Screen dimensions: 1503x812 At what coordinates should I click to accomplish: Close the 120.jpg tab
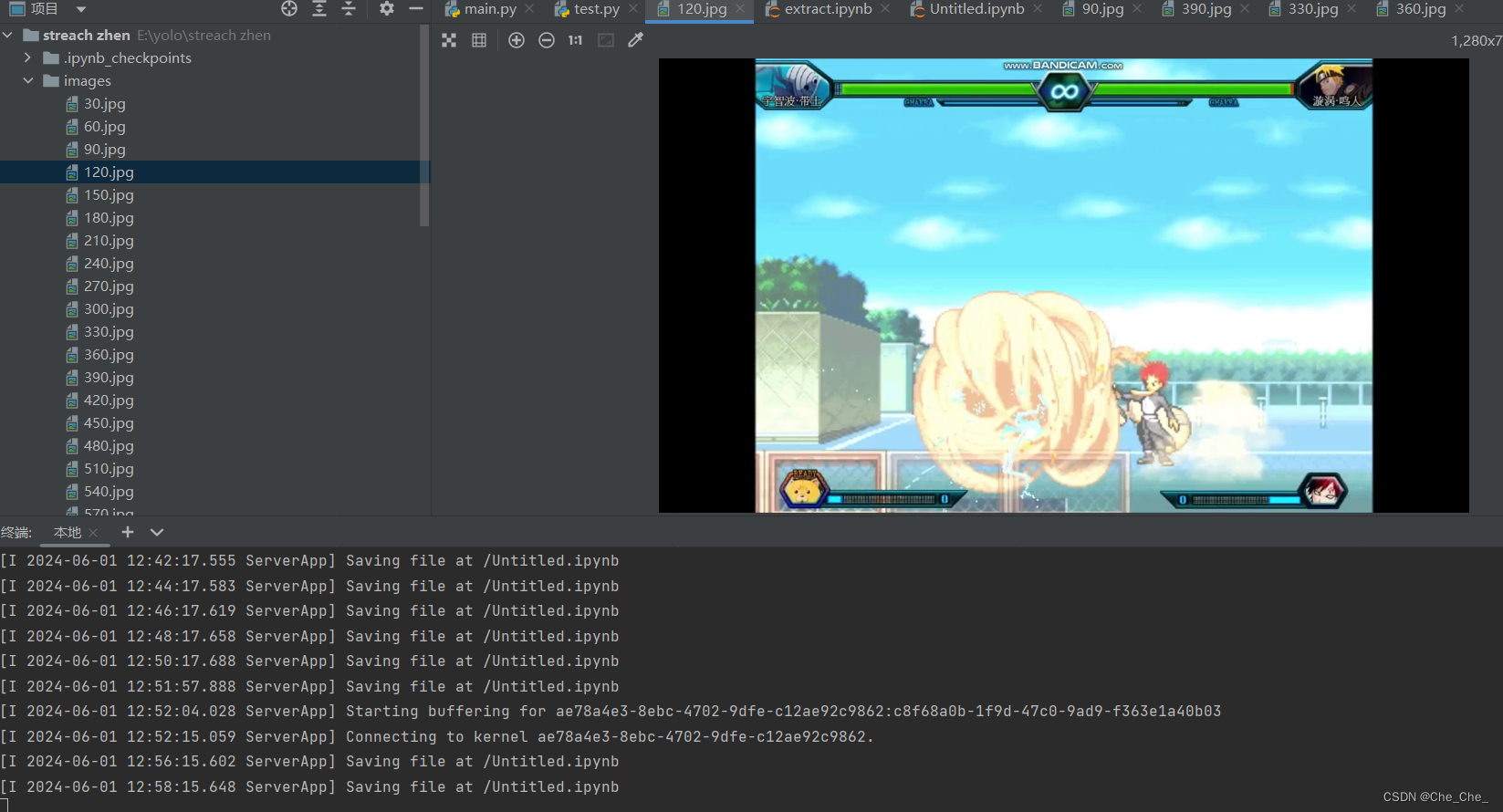coord(740,9)
